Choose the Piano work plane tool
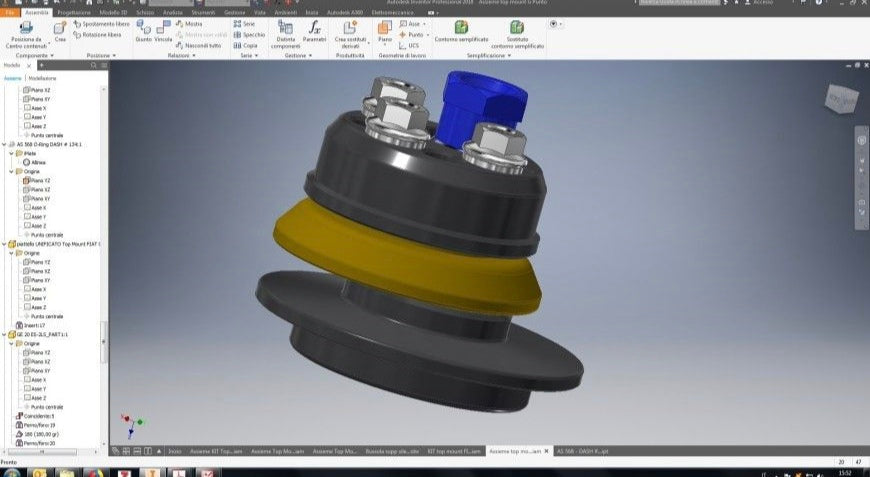Viewport: 870px width, 477px height. 385,31
